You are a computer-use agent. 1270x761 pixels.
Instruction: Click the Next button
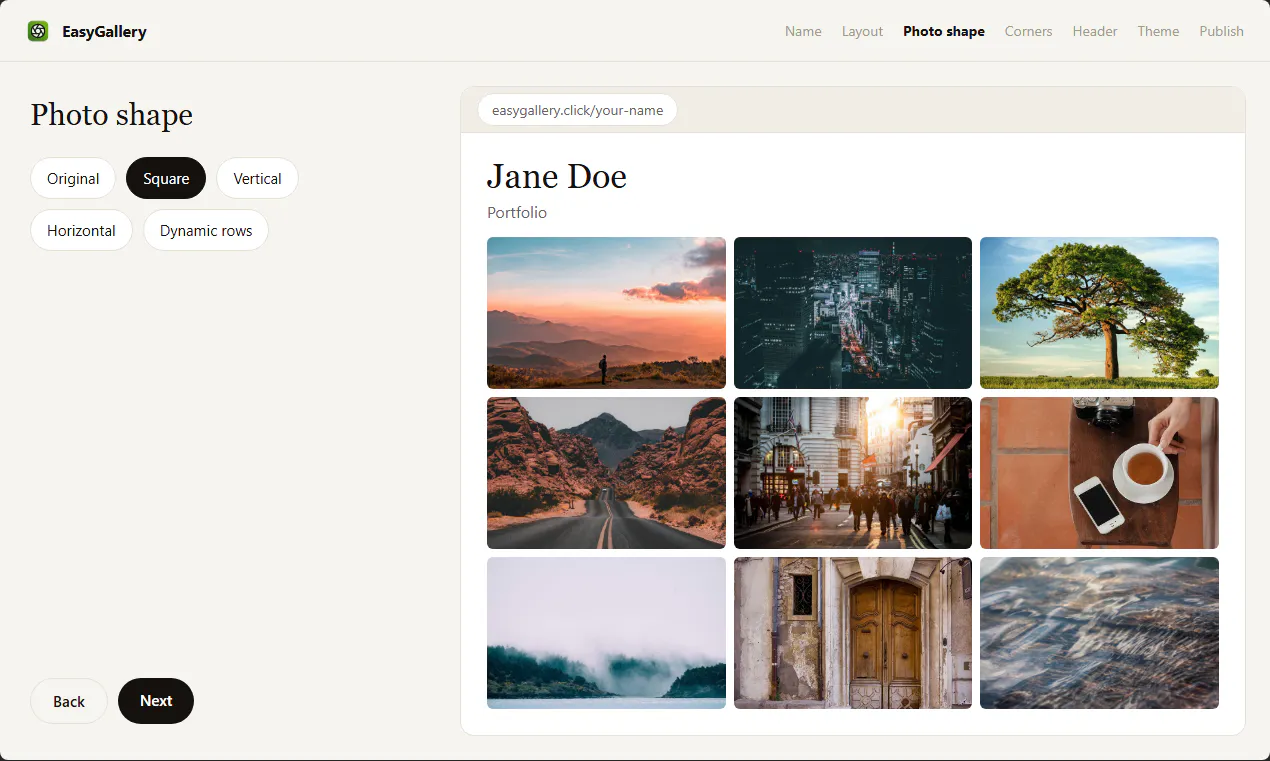click(x=156, y=701)
